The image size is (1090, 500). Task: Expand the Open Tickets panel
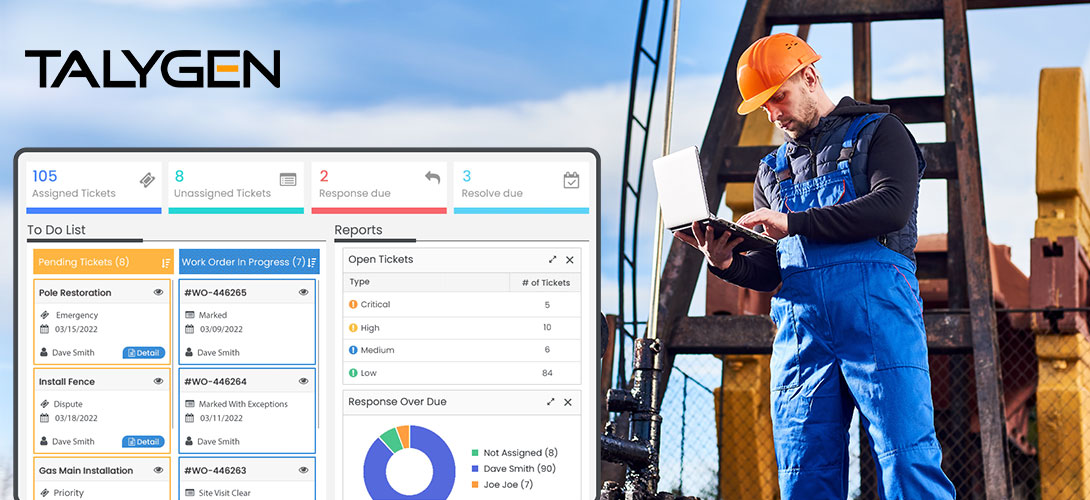(x=553, y=259)
